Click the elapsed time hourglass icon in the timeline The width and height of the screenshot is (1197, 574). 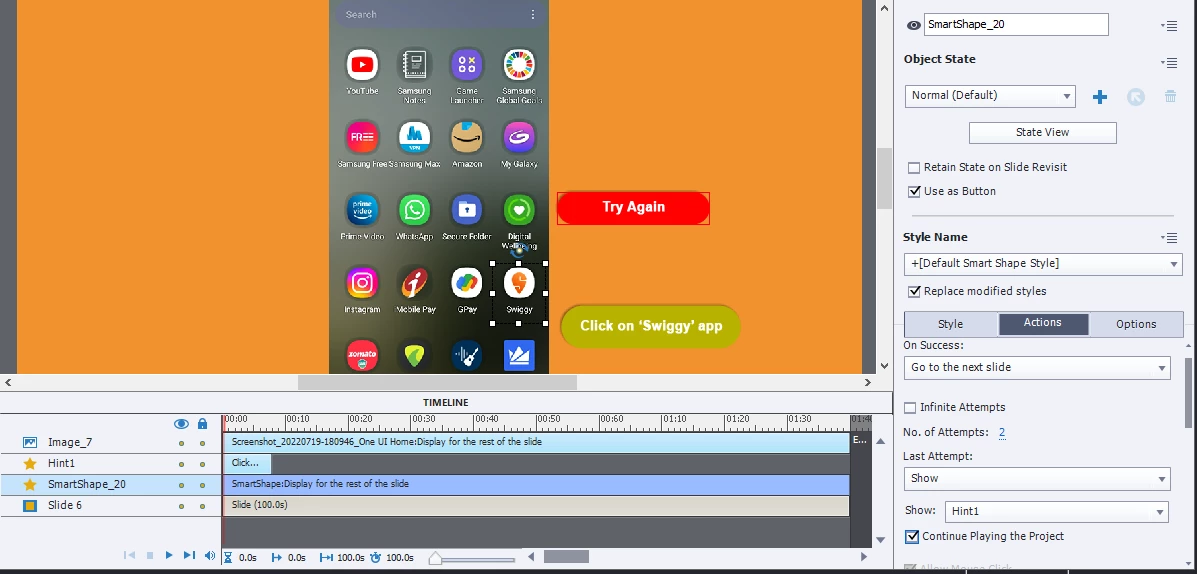(x=227, y=557)
